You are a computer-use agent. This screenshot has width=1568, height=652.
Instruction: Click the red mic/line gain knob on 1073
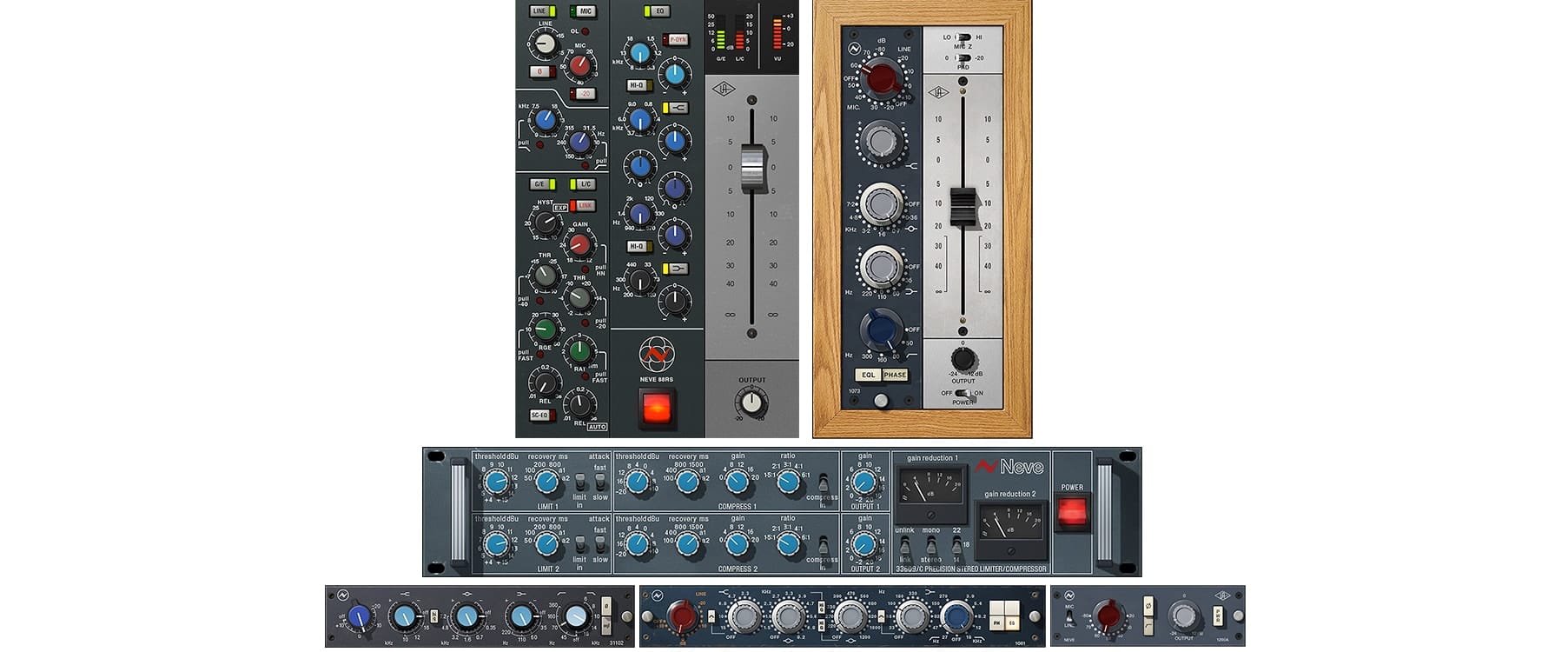click(880, 80)
